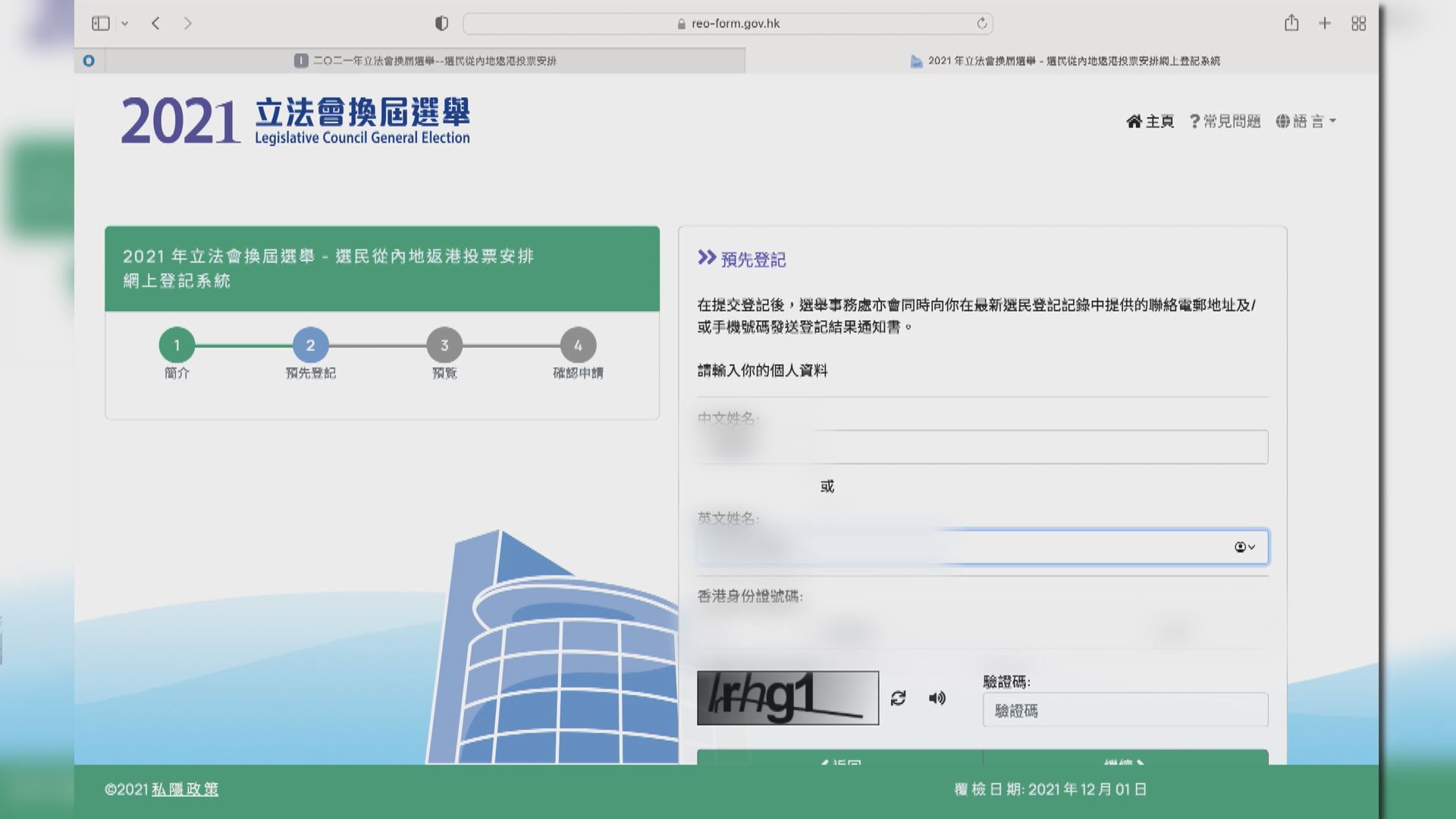Screen dimensions: 1456x819
Task: Open the 私隱政策 privacy policy link
Action: point(186,789)
